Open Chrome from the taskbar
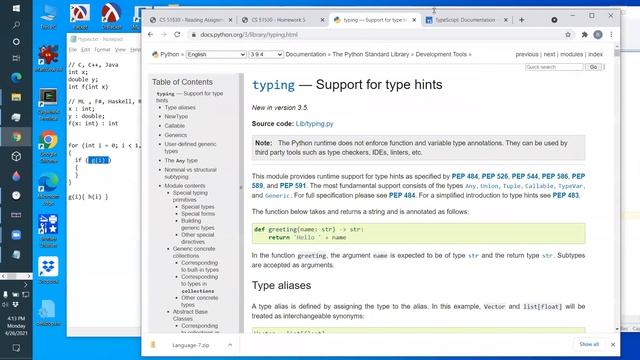The image size is (640, 360). coord(16,137)
